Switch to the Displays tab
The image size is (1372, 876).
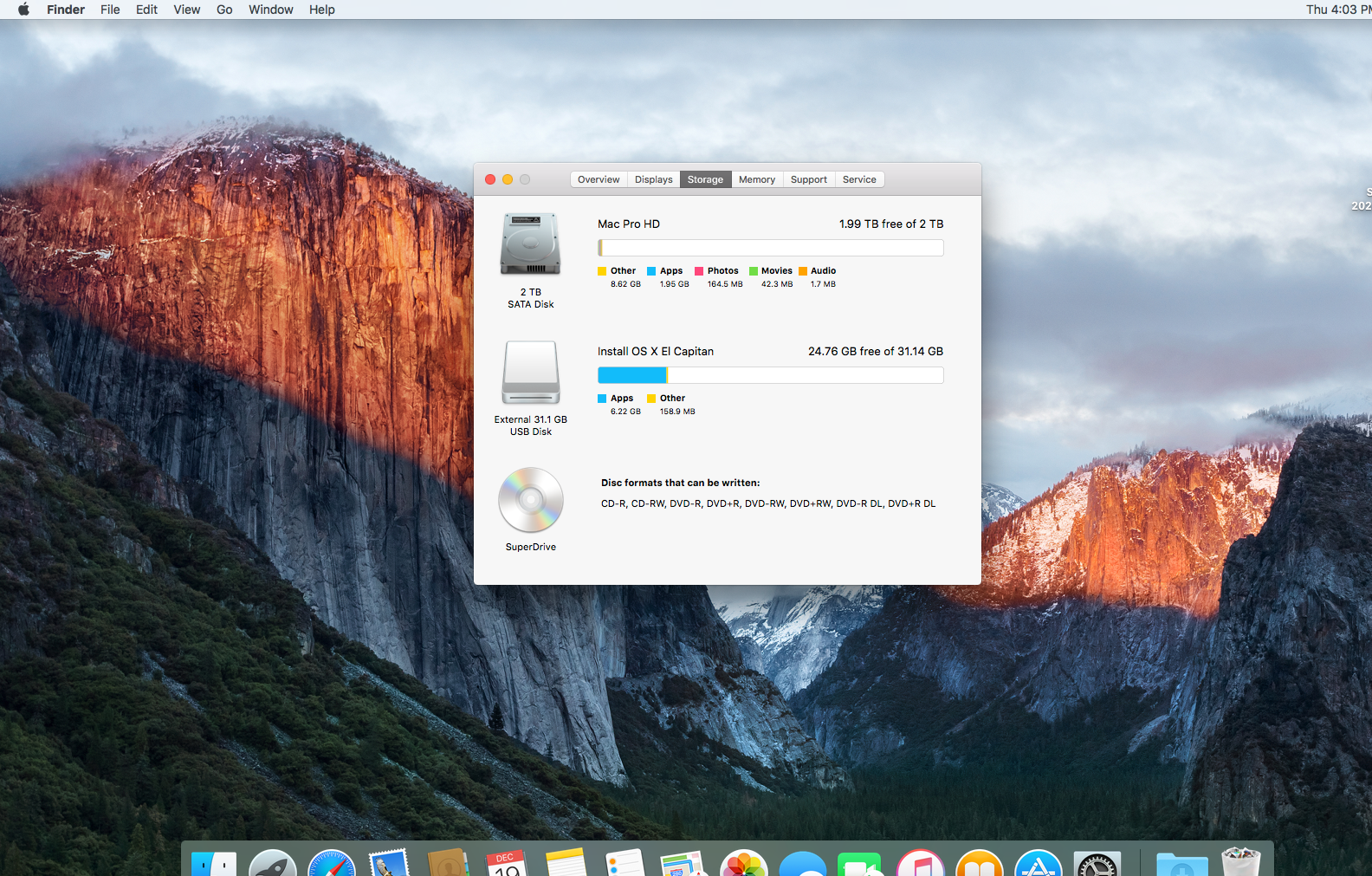pos(653,179)
